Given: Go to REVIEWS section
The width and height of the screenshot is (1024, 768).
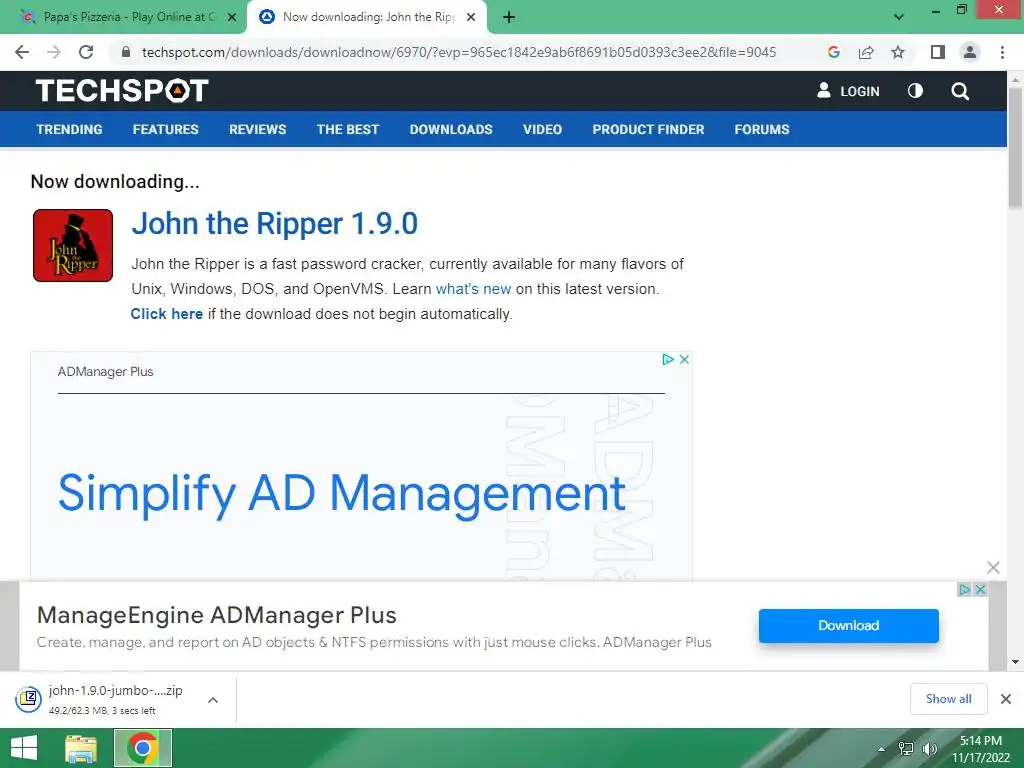Looking at the screenshot, I should point(257,129).
